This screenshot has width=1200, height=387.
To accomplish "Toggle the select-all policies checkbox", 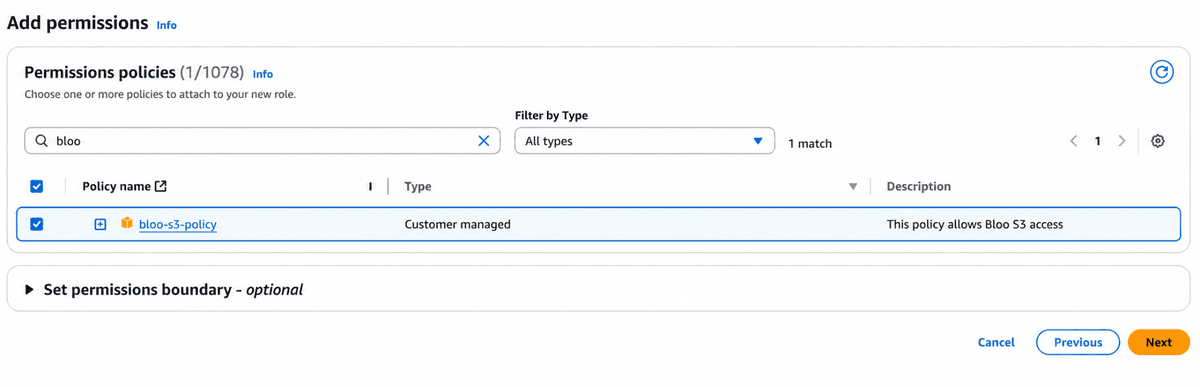I will click(x=37, y=186).
